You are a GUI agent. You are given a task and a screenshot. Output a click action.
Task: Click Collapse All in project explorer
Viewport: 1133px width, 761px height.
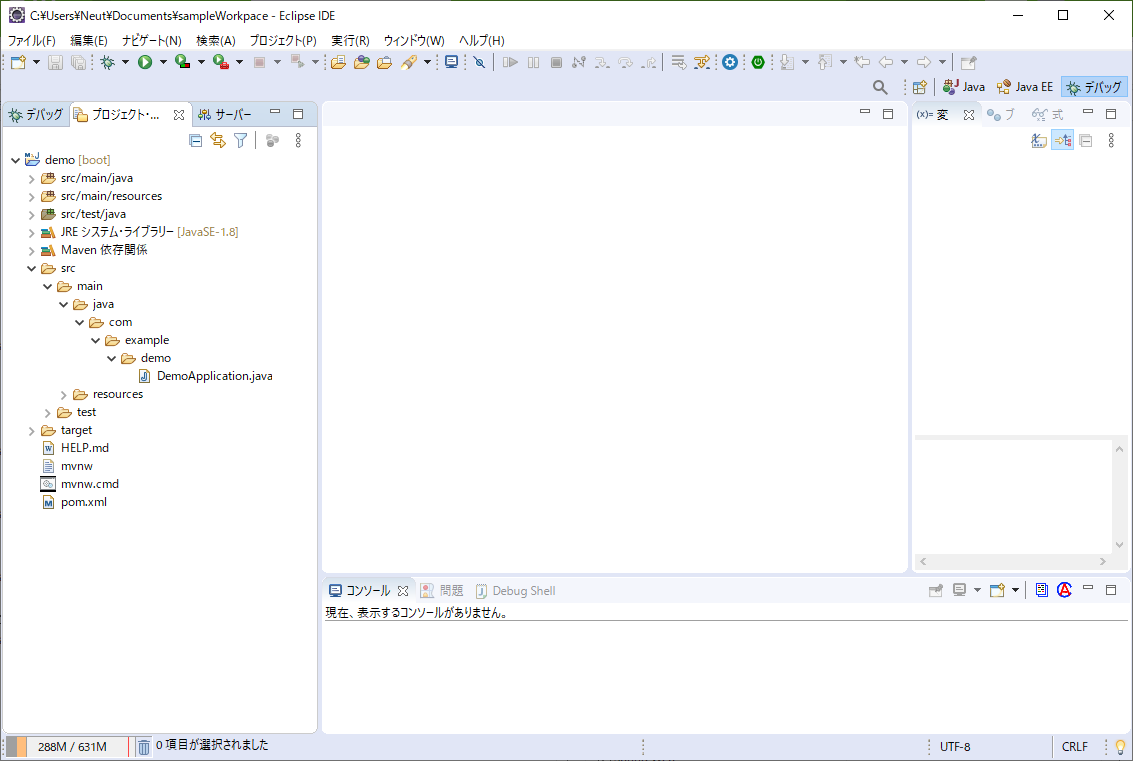coord(195,140)
